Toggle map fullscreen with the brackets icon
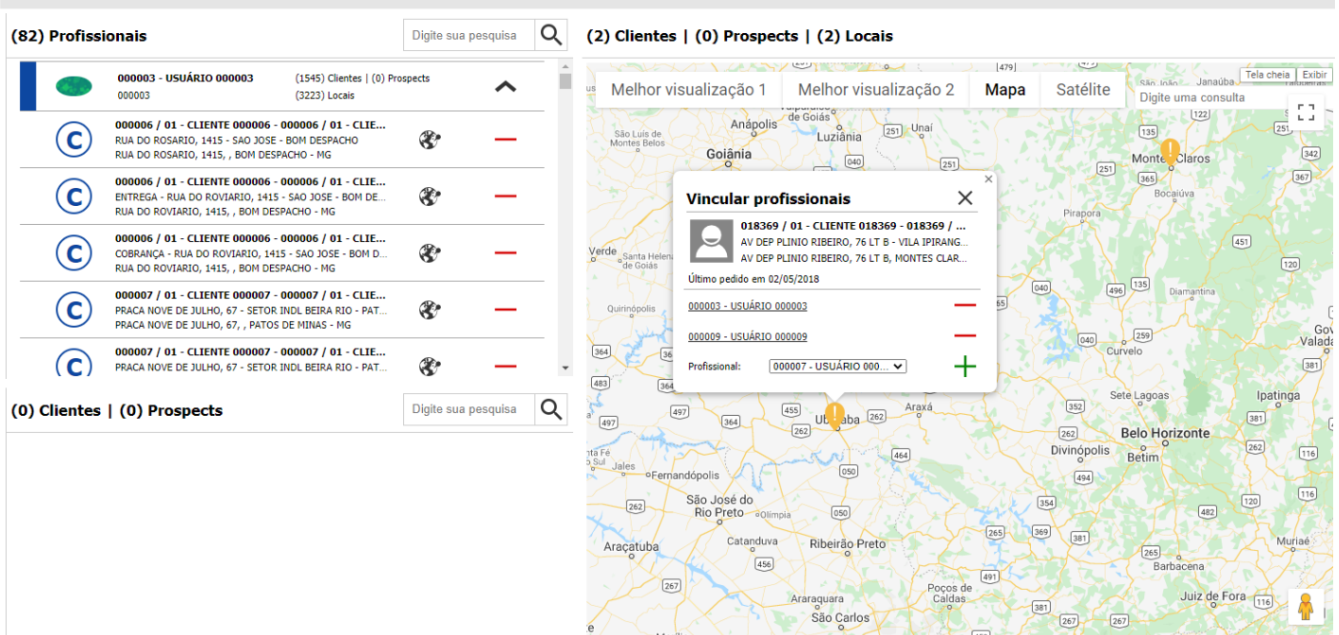The width and height of the screenshot is (1339, 635). pyautogui.click(x=1306, y=112)
